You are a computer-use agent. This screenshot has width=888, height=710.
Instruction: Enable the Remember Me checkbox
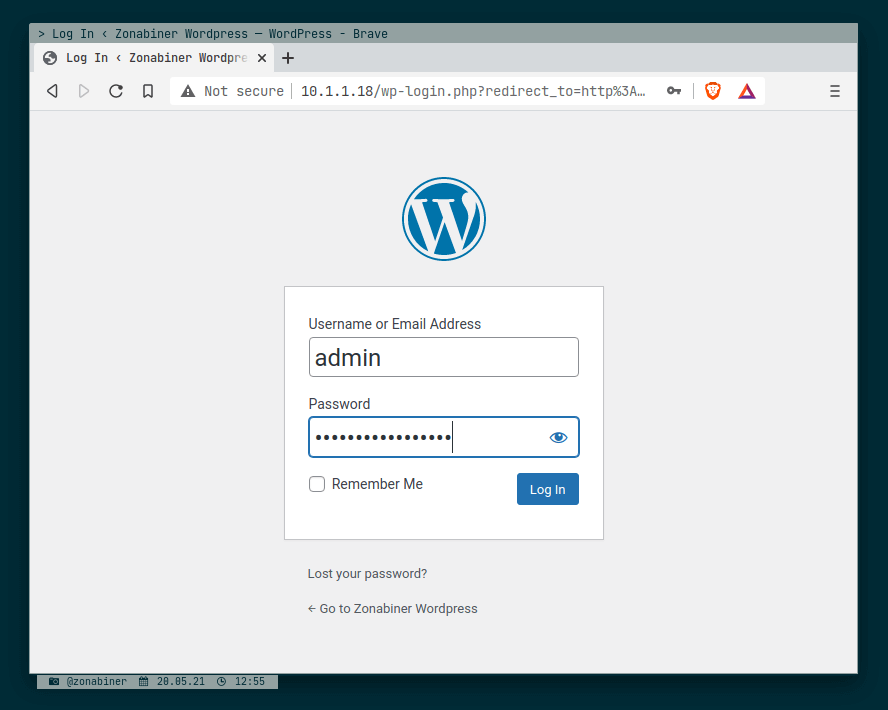click(317, 484)
